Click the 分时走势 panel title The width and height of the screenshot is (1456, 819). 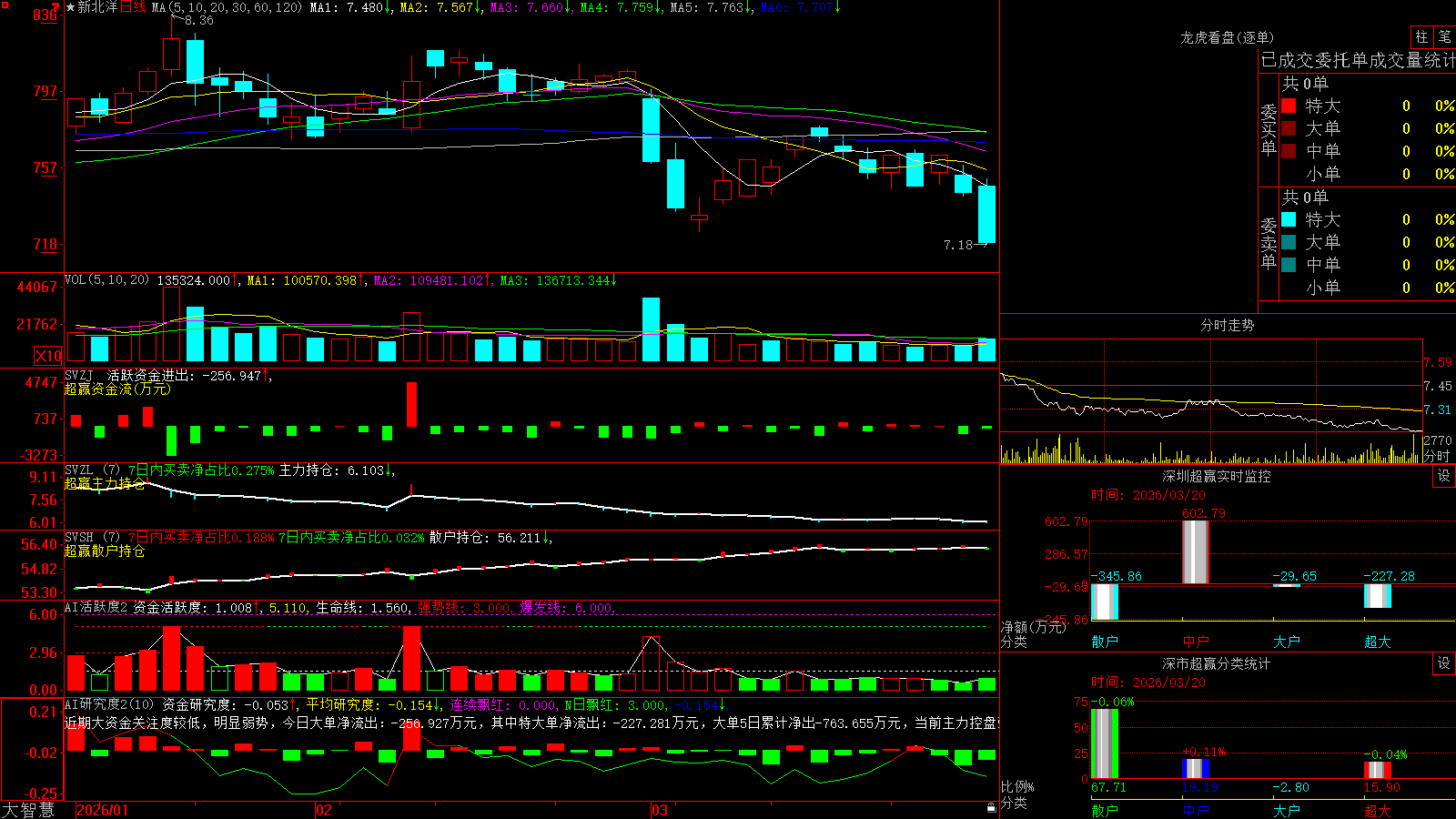pyautogui.click(x=1227, y=325)
